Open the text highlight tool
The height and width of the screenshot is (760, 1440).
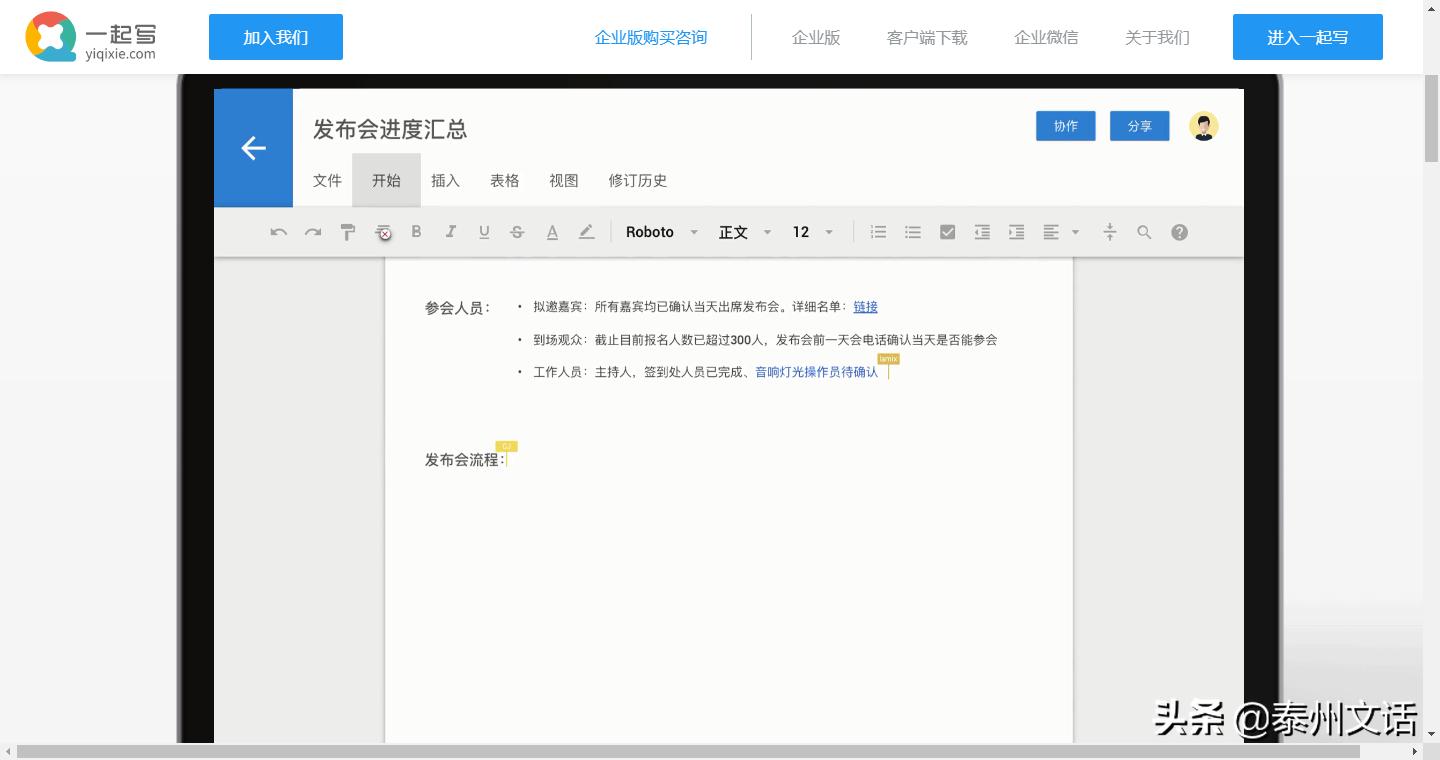coord(587,231)
